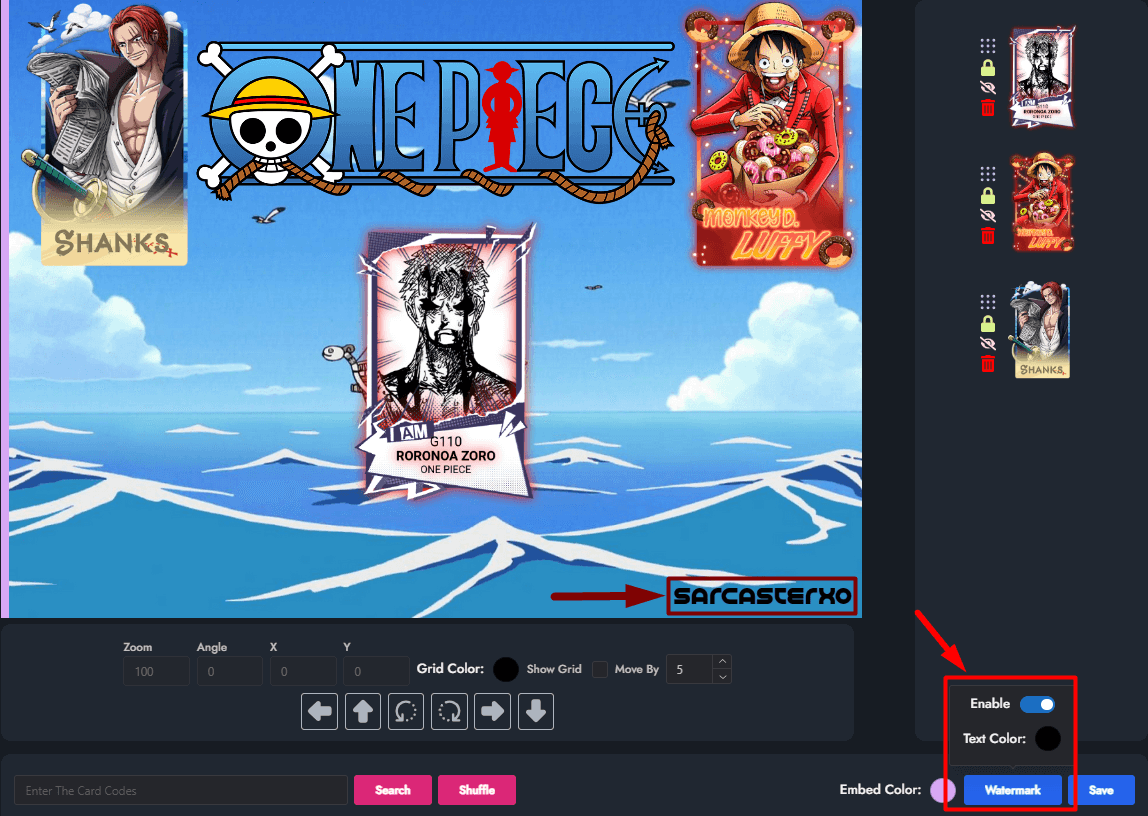Enable the Show Grid checkbox
This screenshot has height=816, width=1148.
(600, 669)
